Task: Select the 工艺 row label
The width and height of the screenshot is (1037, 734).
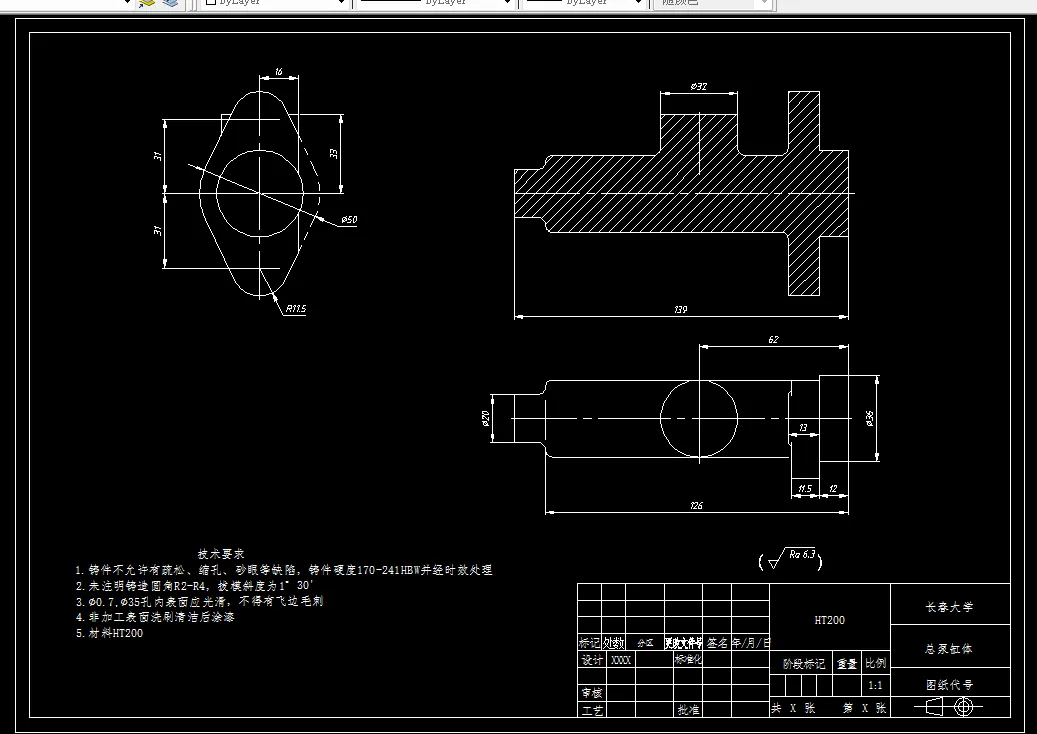Action: [592, 710]
